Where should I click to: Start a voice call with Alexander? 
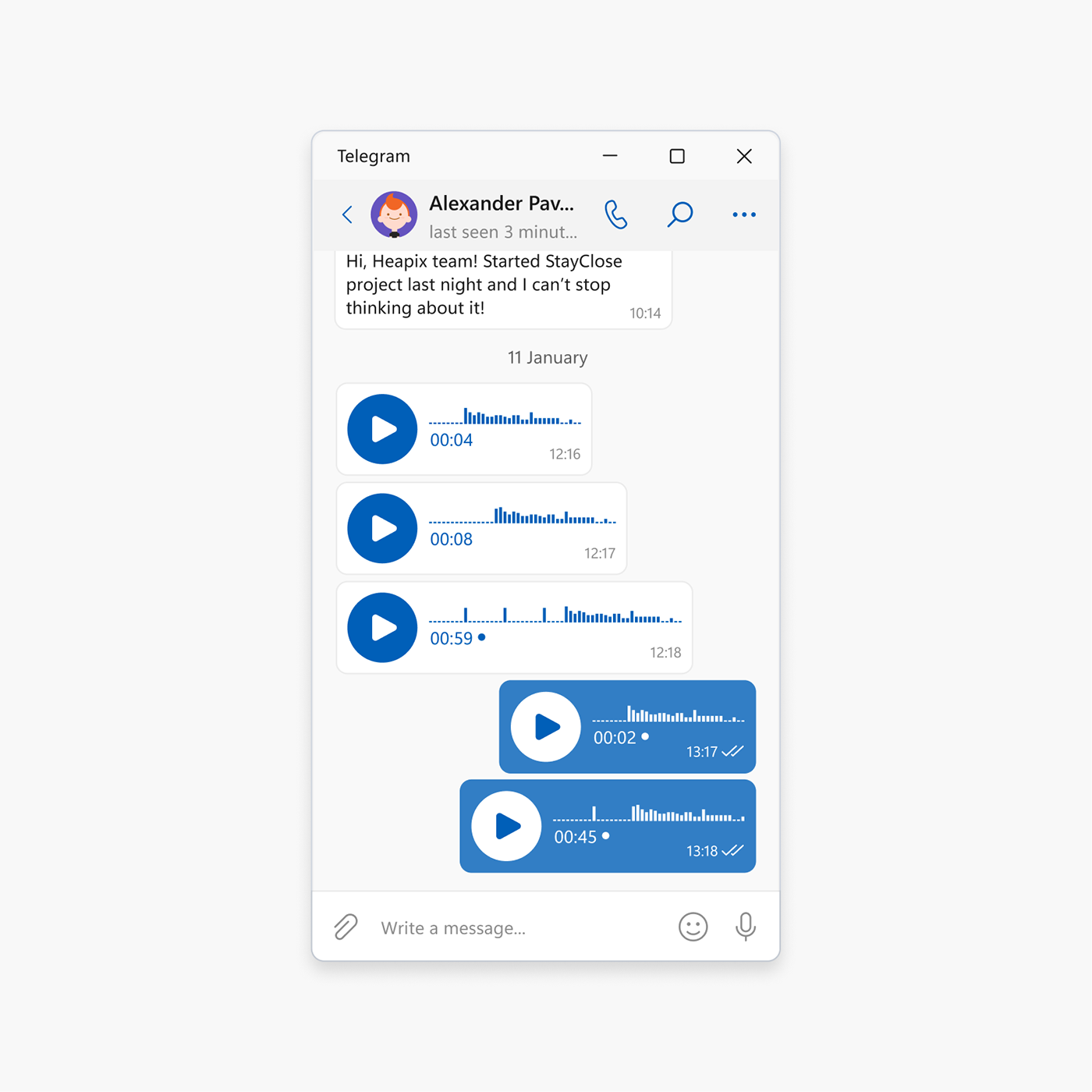pos(615,214)
